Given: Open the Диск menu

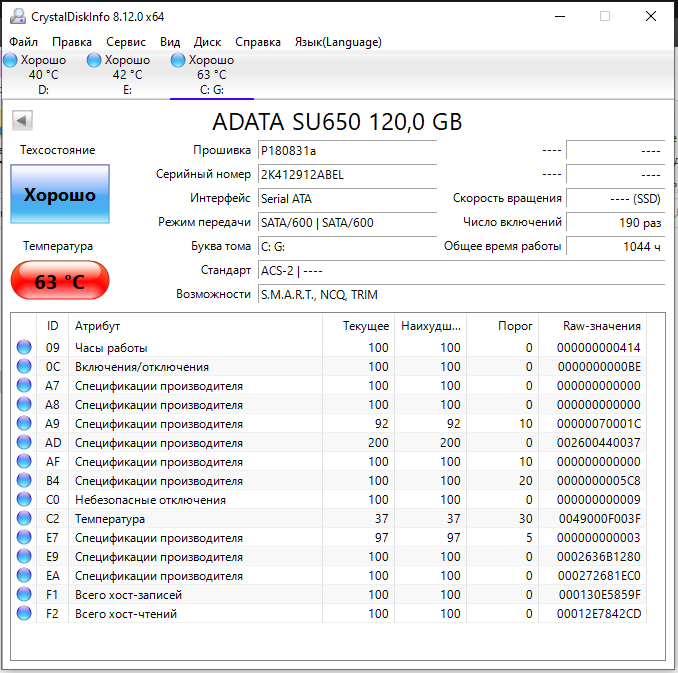Looking at the screenshot, I should click(207, 42).
